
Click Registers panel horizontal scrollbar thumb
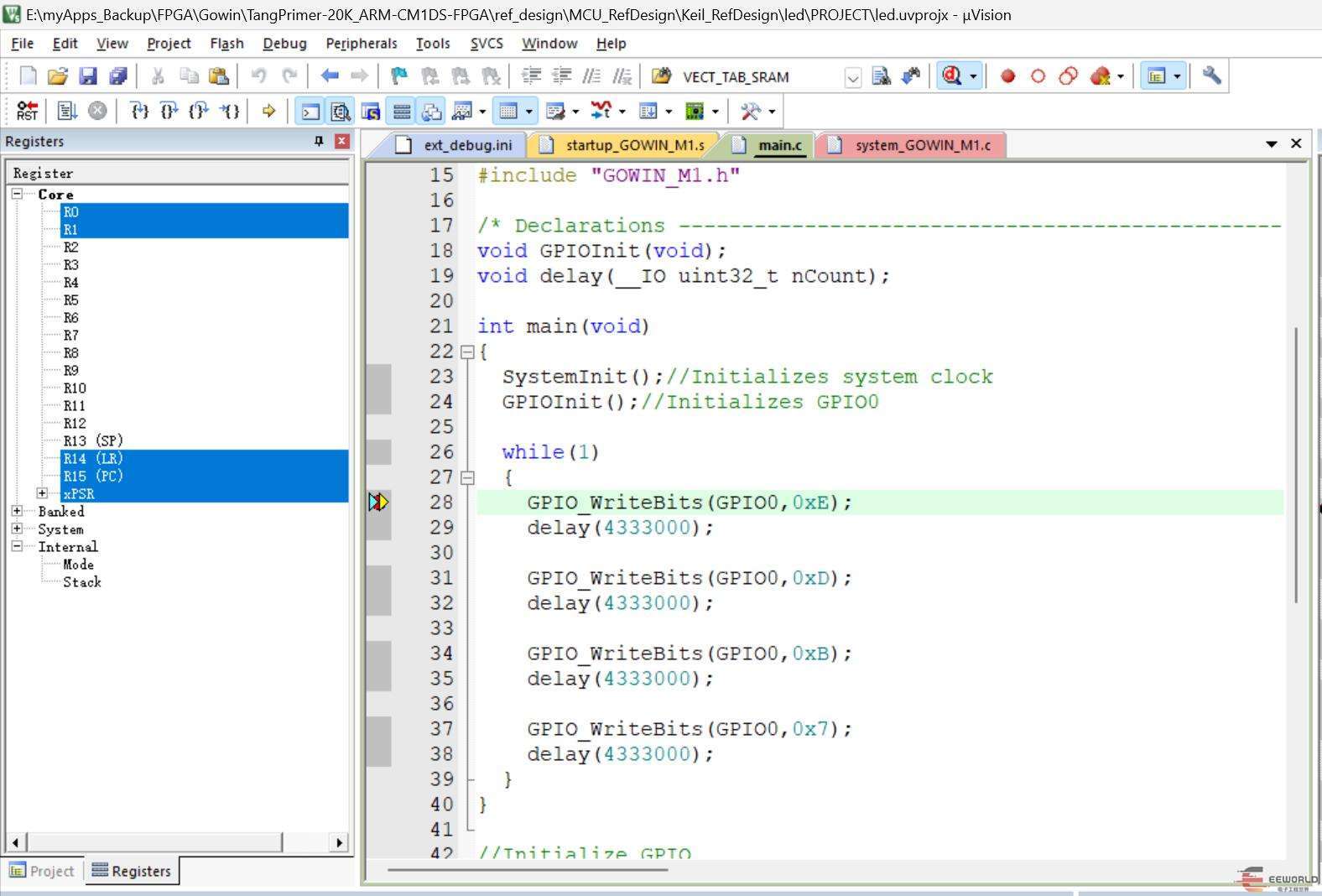click(x=154, y=841)
